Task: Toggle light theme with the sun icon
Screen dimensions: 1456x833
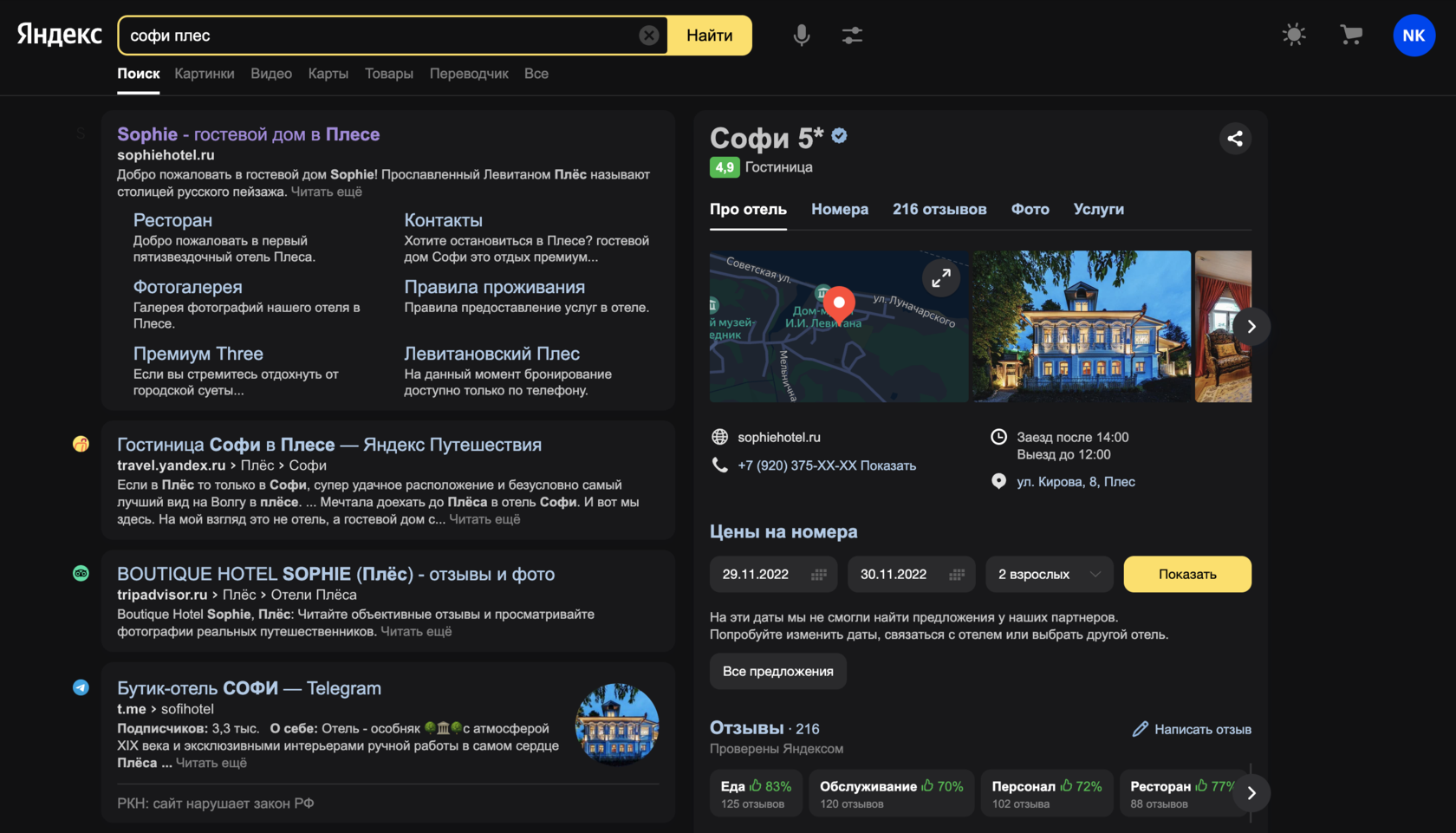Action: click(1294, 35)
